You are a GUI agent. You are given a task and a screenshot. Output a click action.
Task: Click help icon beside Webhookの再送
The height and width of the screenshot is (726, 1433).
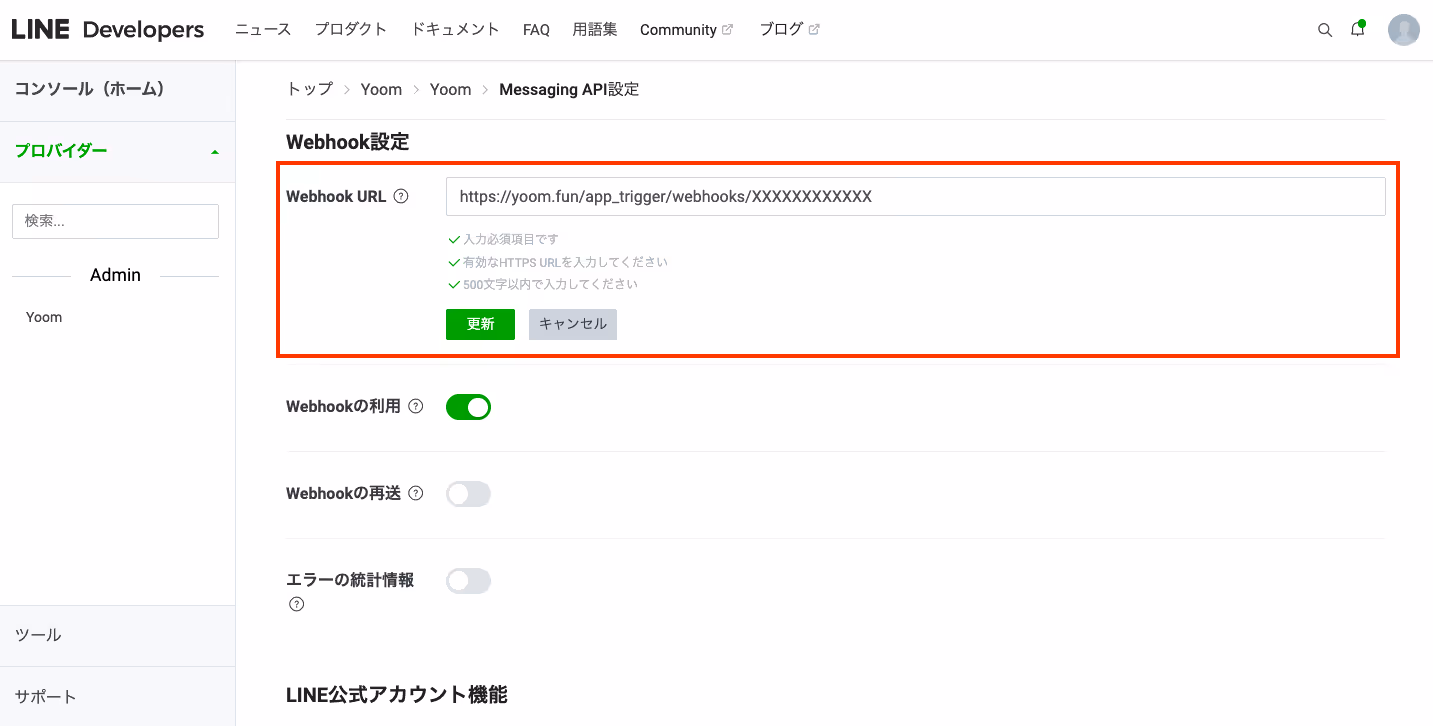point(416,493)
